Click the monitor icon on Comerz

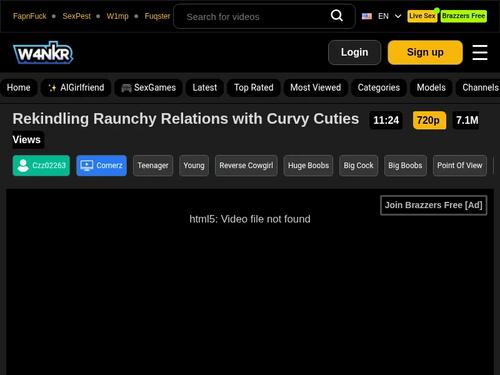(x=87, y=165)
